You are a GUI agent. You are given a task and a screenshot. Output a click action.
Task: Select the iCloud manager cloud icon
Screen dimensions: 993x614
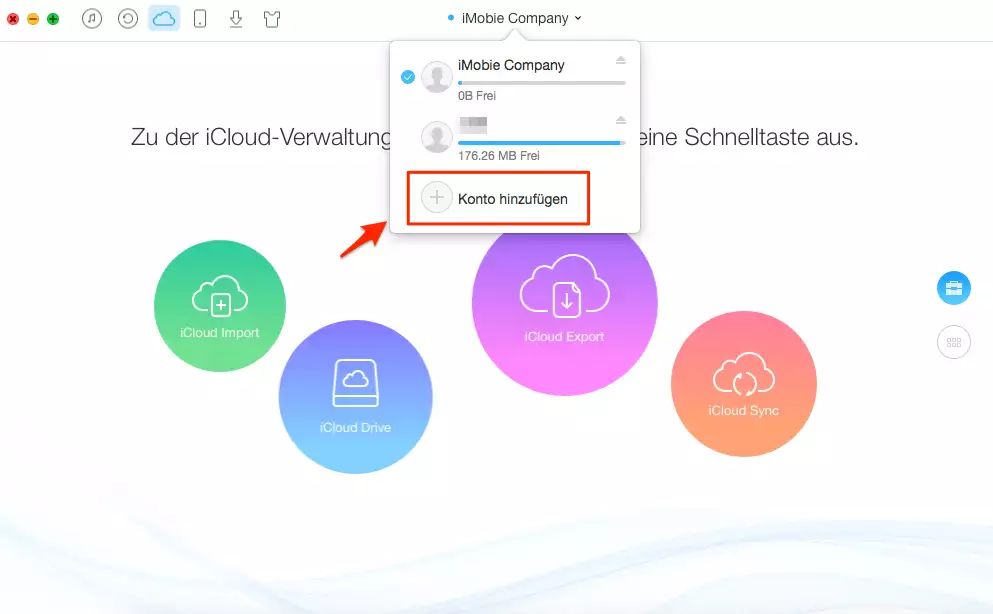coord(164,18)
